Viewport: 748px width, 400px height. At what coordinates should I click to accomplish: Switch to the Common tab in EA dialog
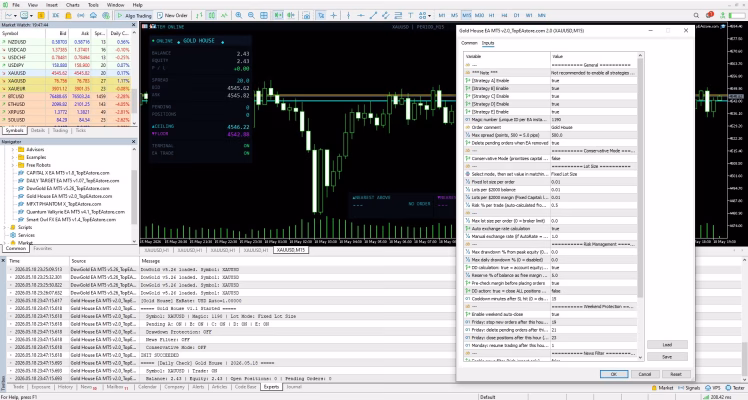click(x=469, y=43)
